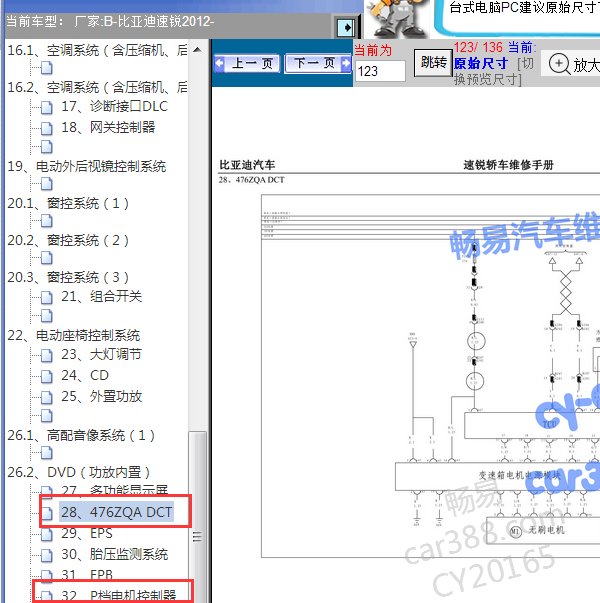Click page icon under 26.1、高配音像系统
This screenshot has height=603, width=600.
coord(47,453)
